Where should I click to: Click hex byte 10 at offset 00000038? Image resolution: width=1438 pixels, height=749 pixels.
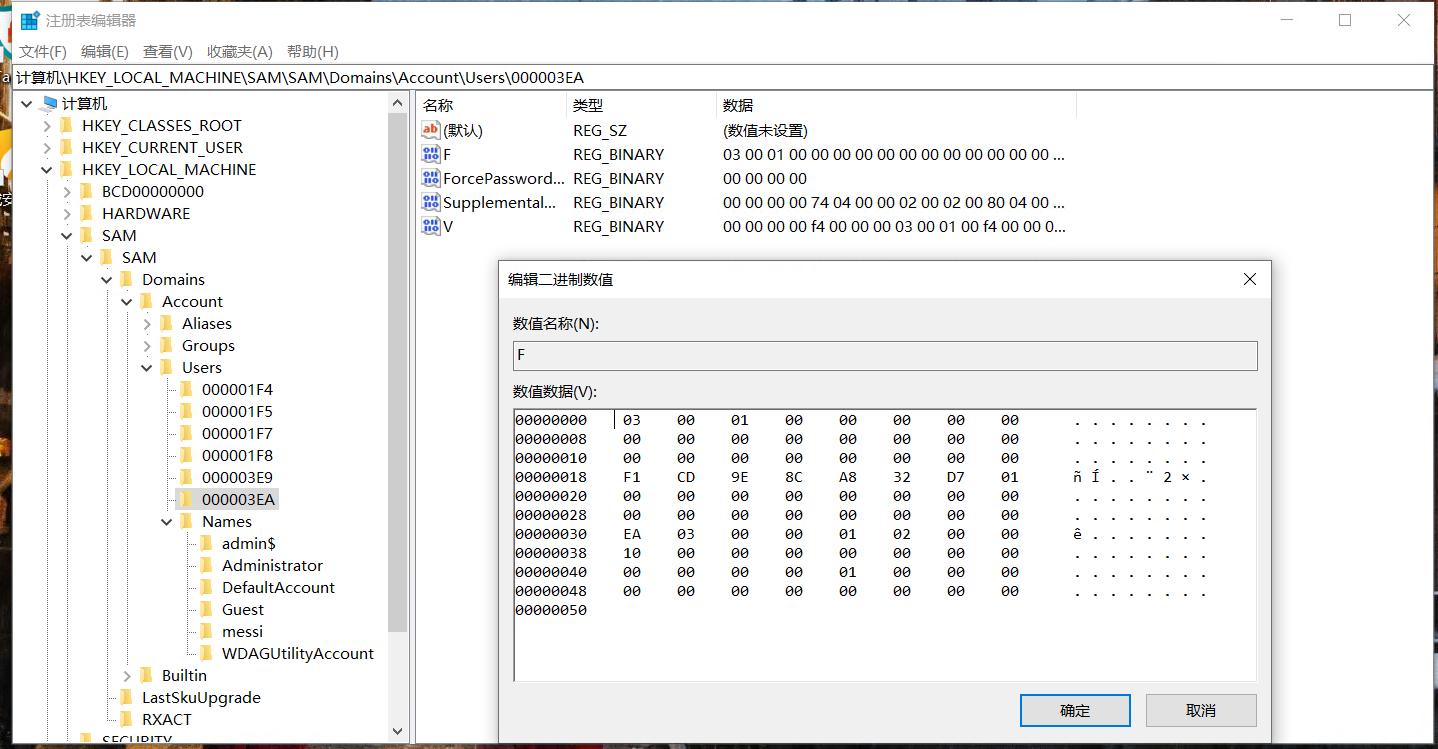pyautogui.click(x=632, y=553)
